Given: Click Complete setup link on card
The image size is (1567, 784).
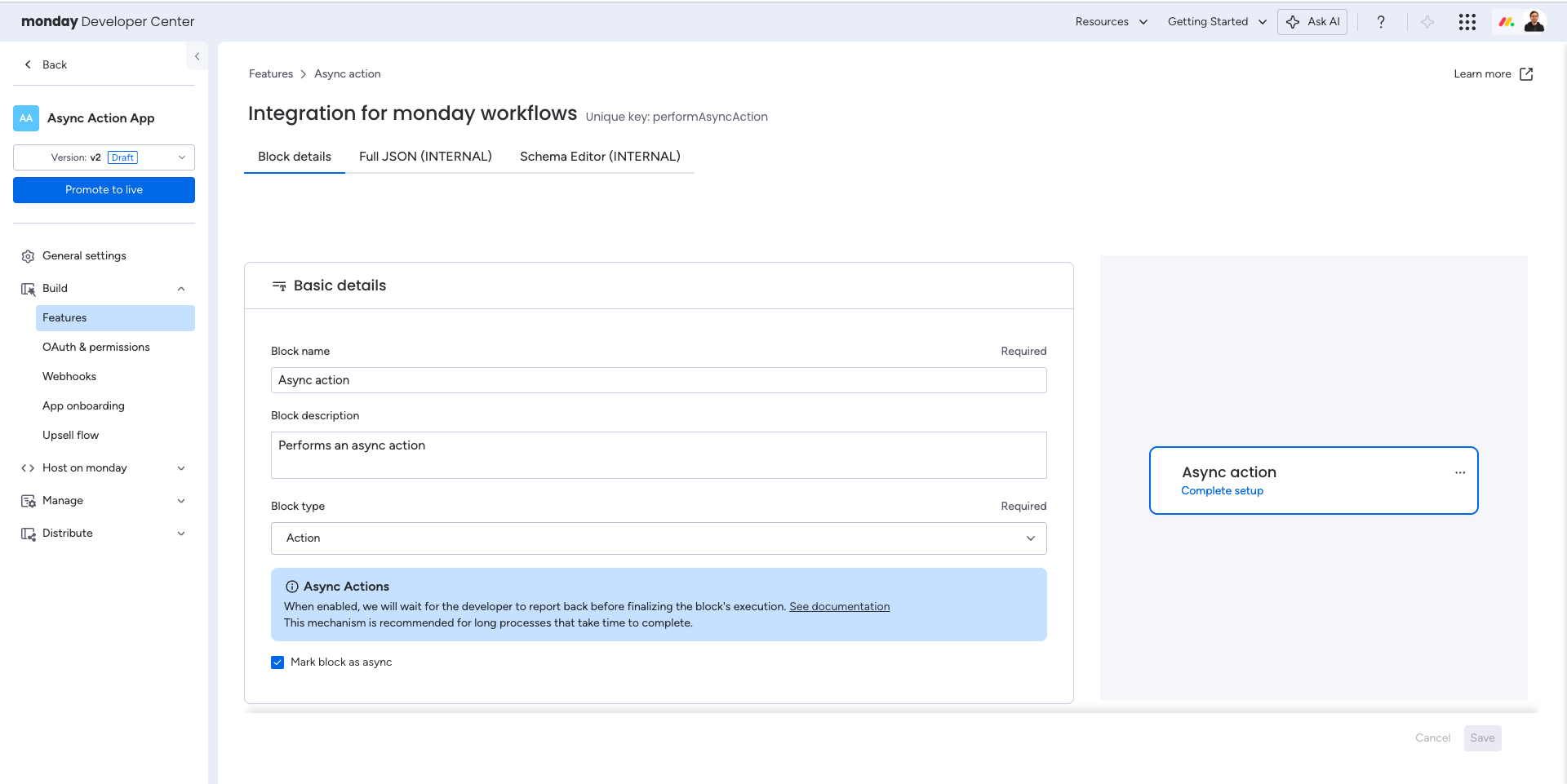Looking at the screenshot, I should point(1222,491).
